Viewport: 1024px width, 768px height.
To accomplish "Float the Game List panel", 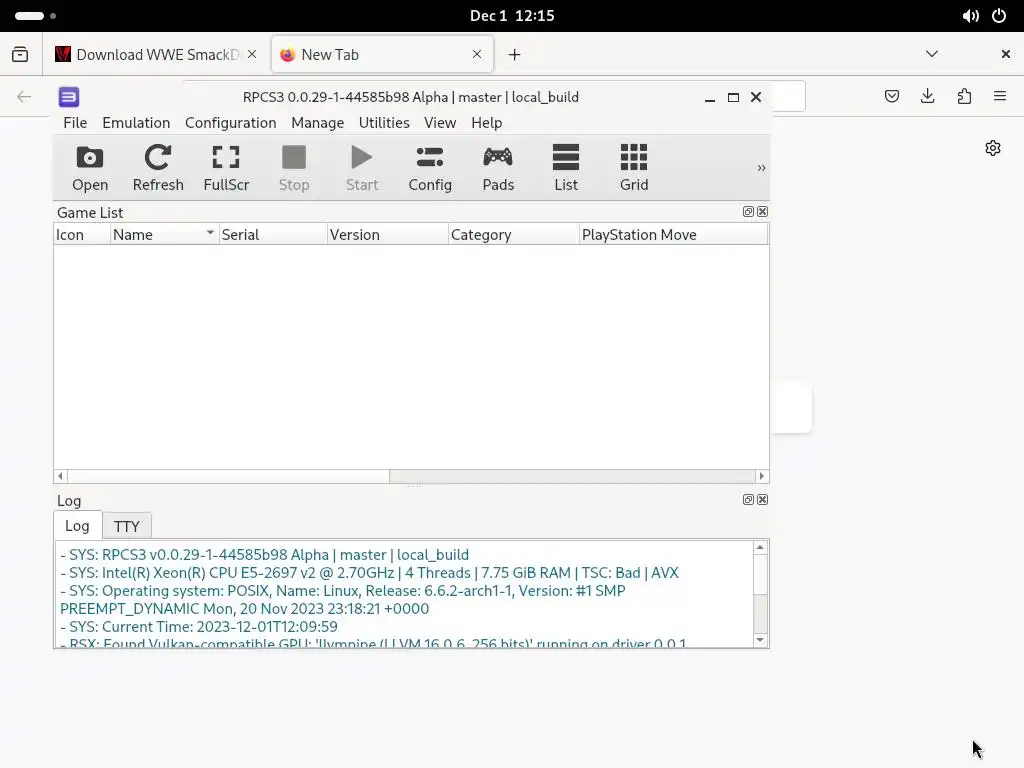I will pos(748,212).
